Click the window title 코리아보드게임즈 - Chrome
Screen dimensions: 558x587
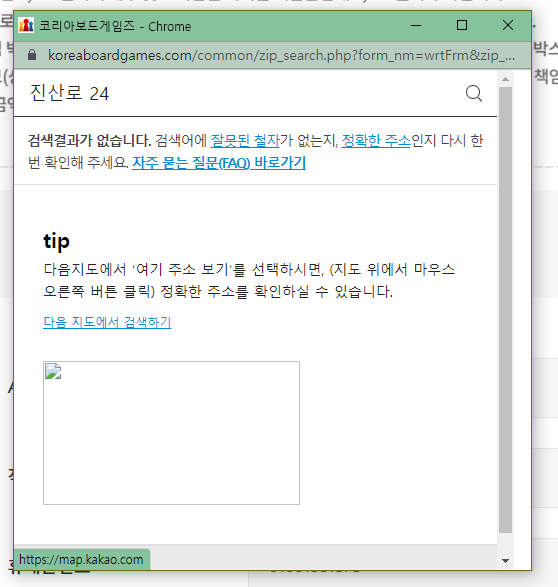(x=115, y=26)
